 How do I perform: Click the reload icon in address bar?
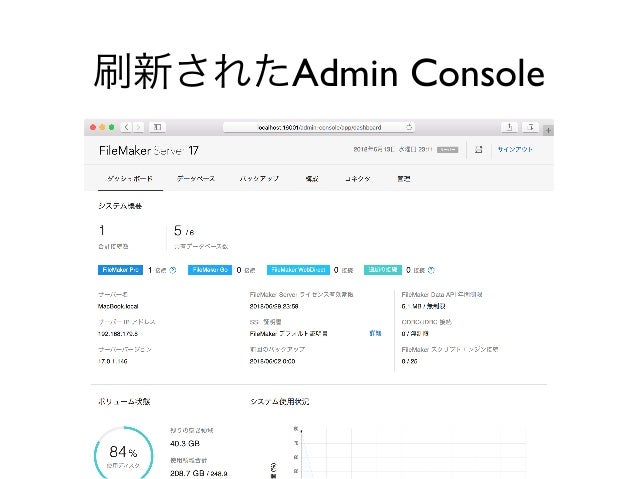(x=409, y=127)
